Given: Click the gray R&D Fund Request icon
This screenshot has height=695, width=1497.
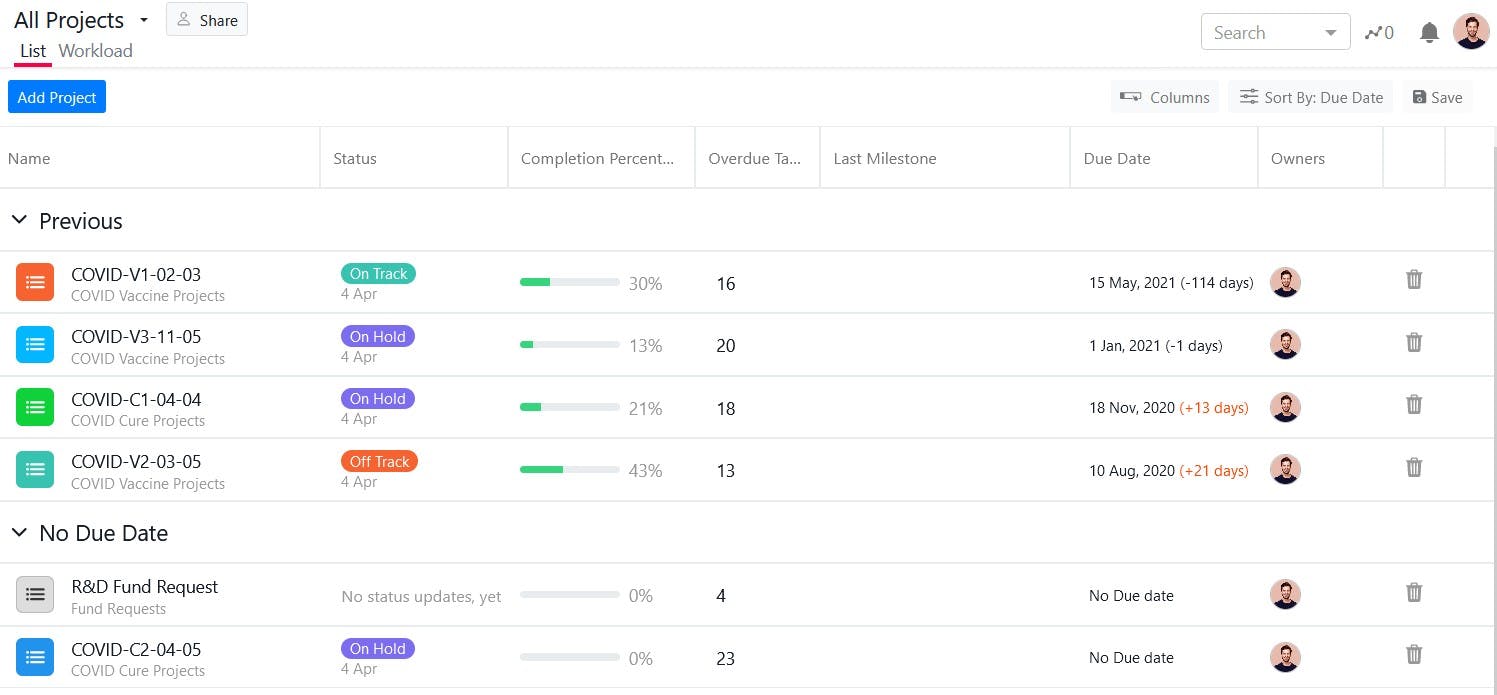Looking at the screenshot, I should click(35, 595).
